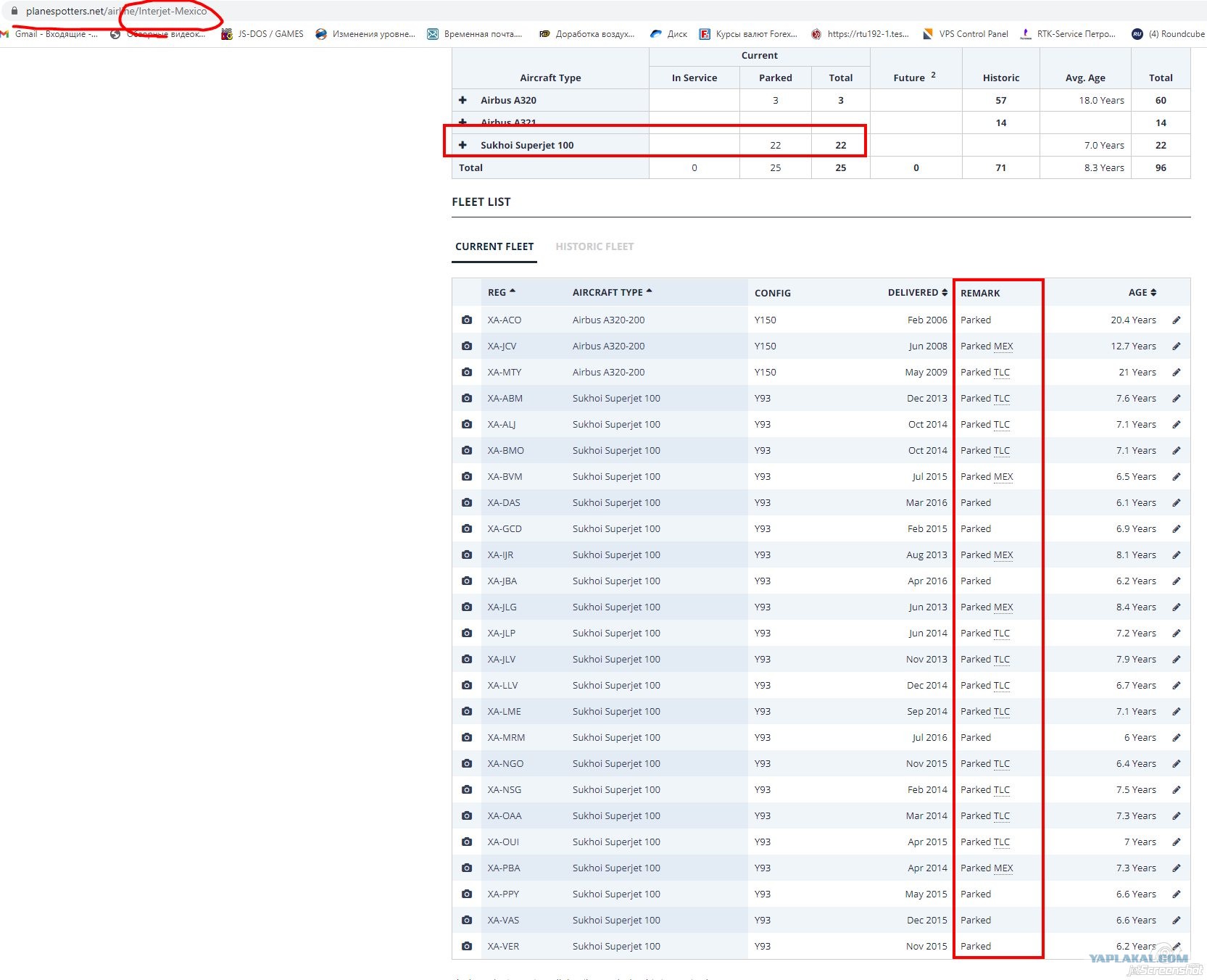Sort fleet list by AIRCRAFT TYPE column
This screenshot has width=1207, height=980.
click(613, 292)
